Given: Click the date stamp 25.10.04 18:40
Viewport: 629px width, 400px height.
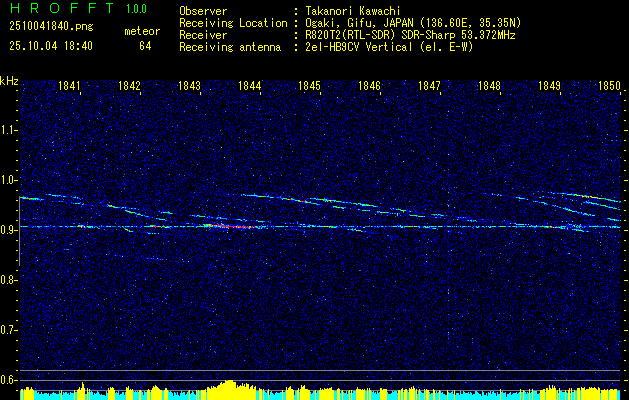Looking at the screenshot, I should click(51, 46).
